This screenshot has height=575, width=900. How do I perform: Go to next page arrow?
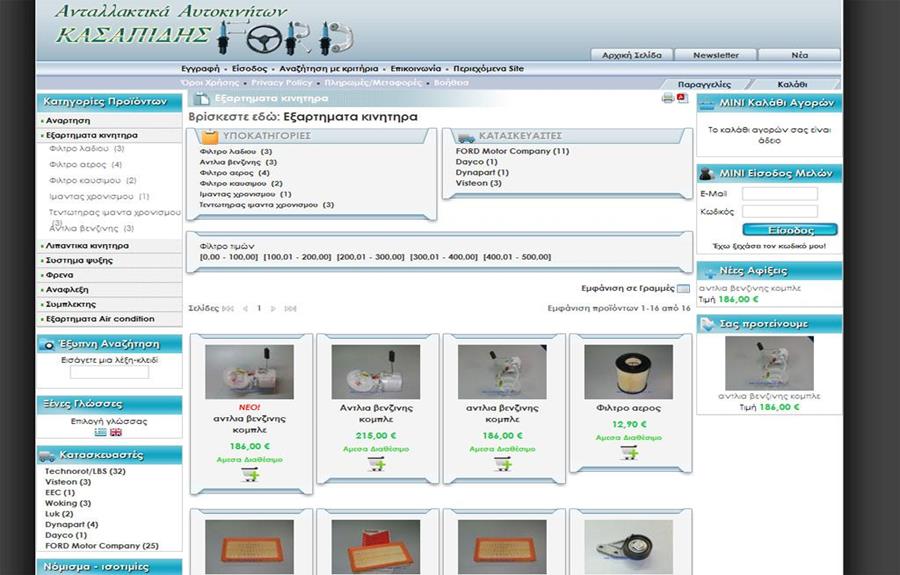[x=273, y=308]
